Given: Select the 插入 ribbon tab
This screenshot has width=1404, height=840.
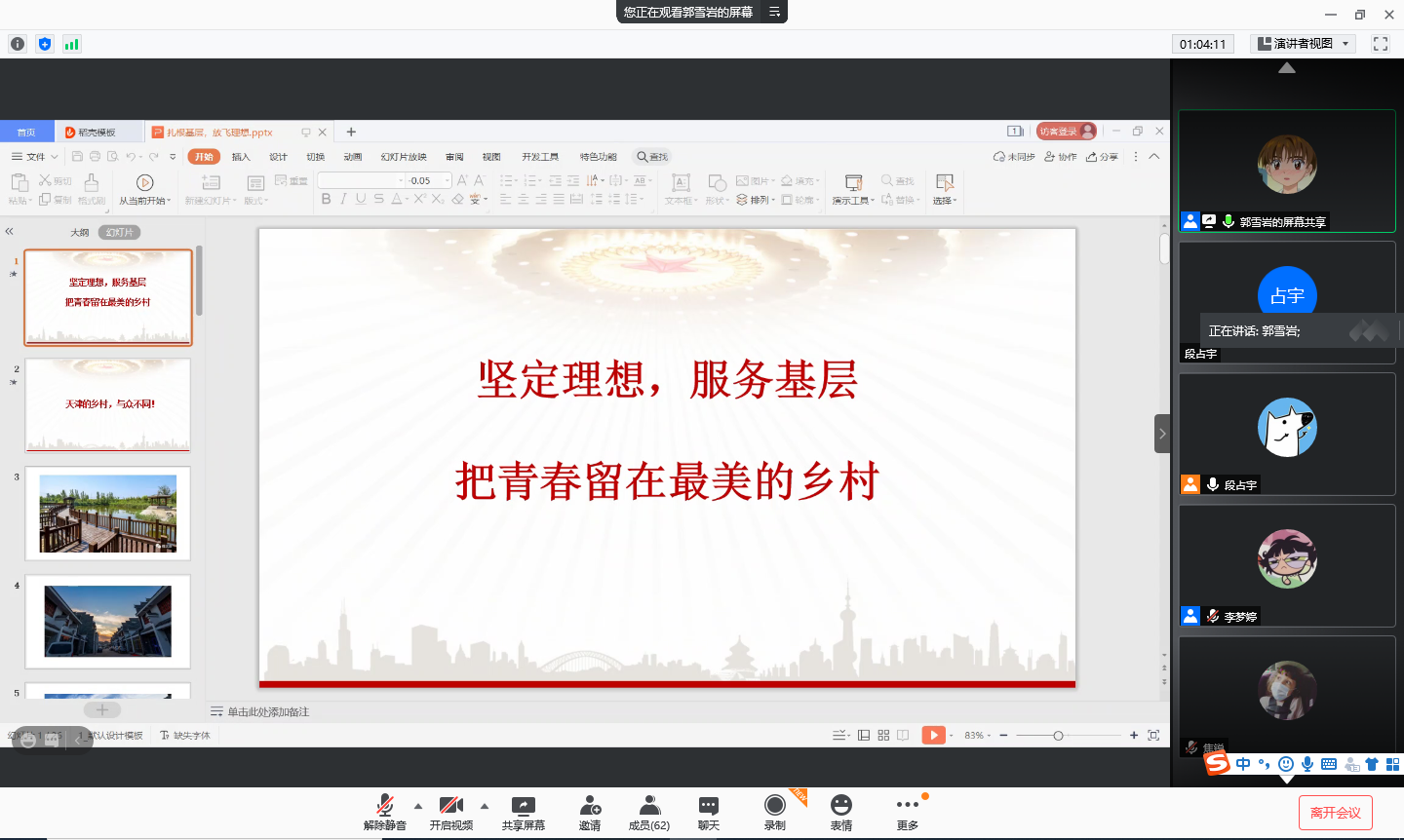Looking at the screenshot, I should (241, 157).
